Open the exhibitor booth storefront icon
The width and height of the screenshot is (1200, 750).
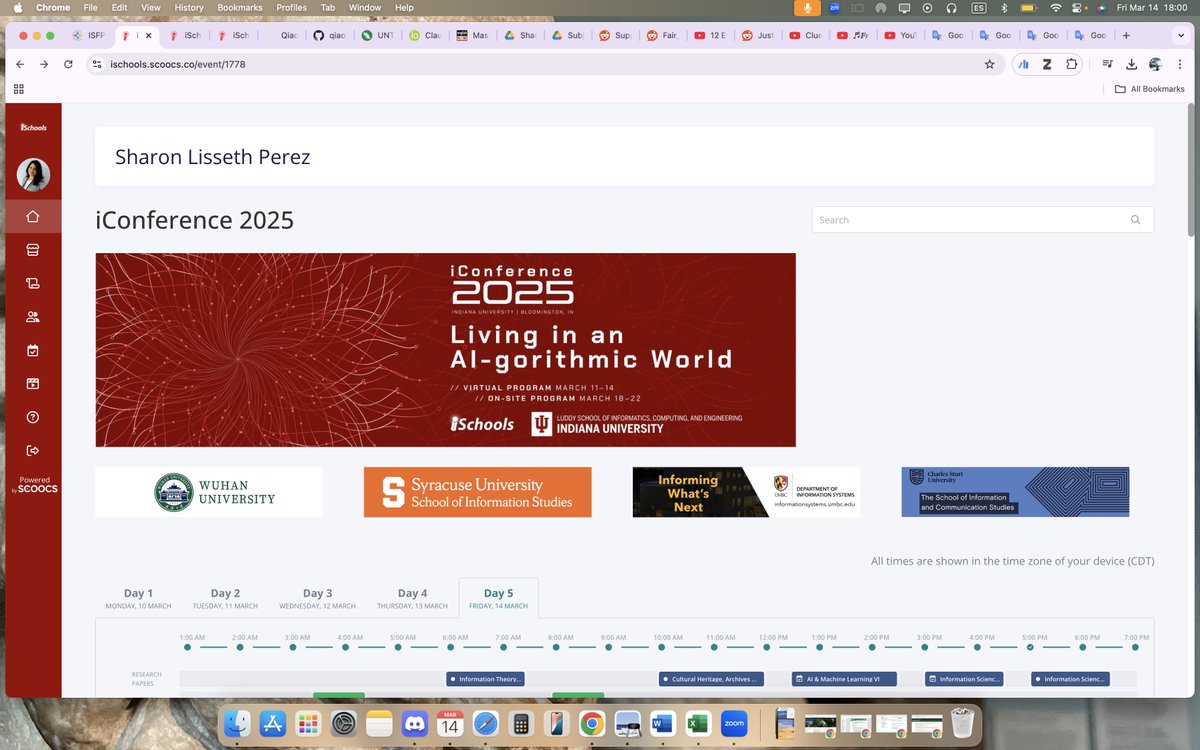[x=32, y=249]
